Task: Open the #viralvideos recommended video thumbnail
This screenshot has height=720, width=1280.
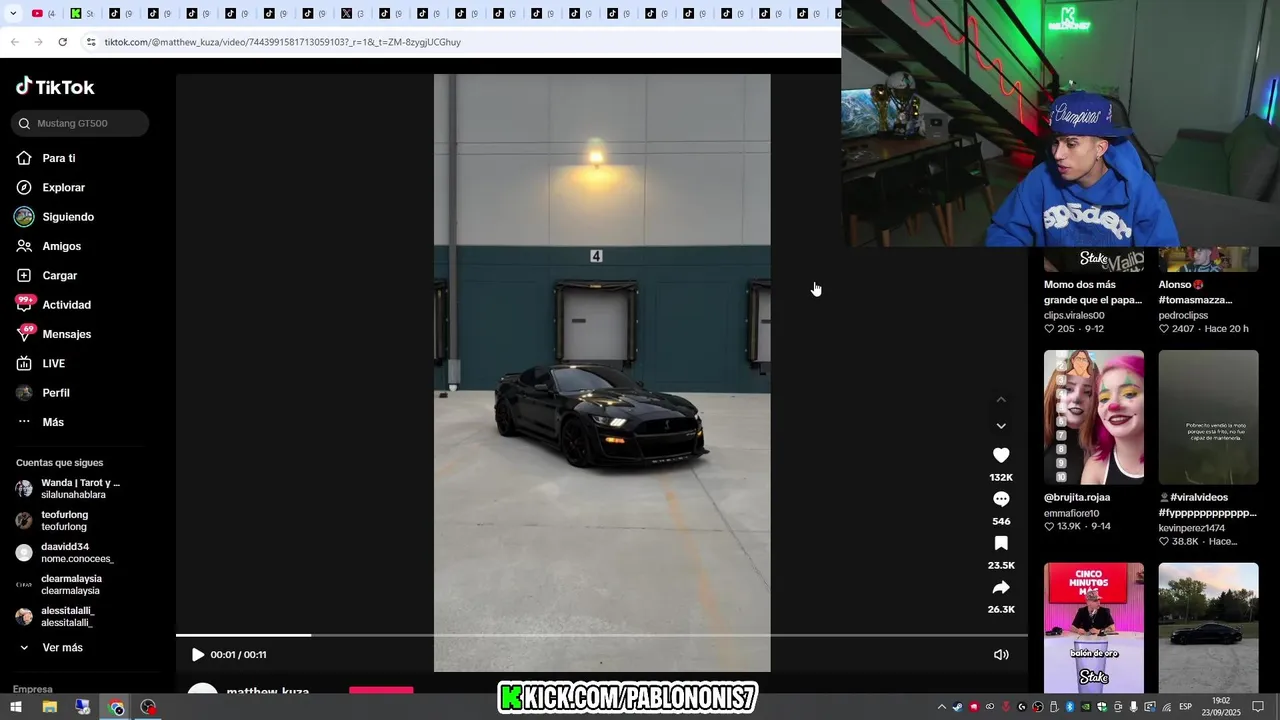Action: point(1208,417)
